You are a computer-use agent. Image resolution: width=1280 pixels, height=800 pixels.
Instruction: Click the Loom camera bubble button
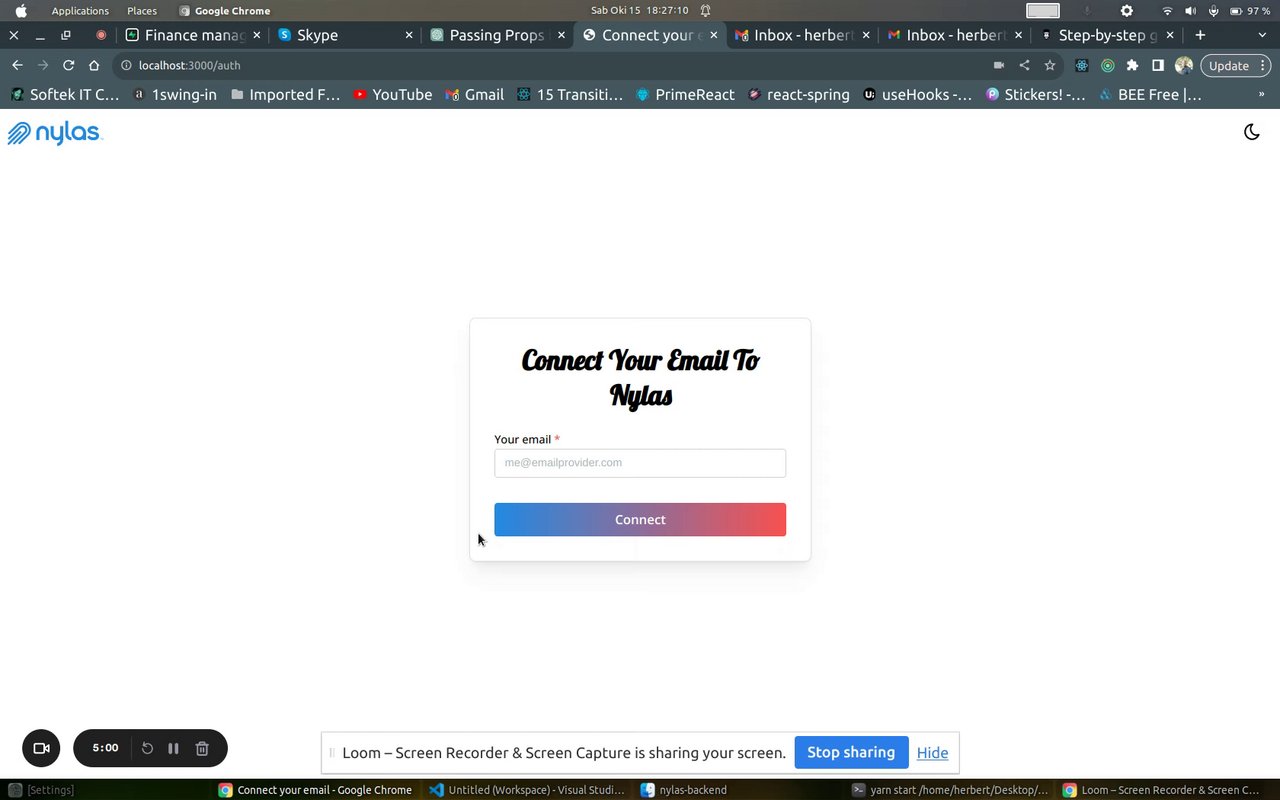41,748
